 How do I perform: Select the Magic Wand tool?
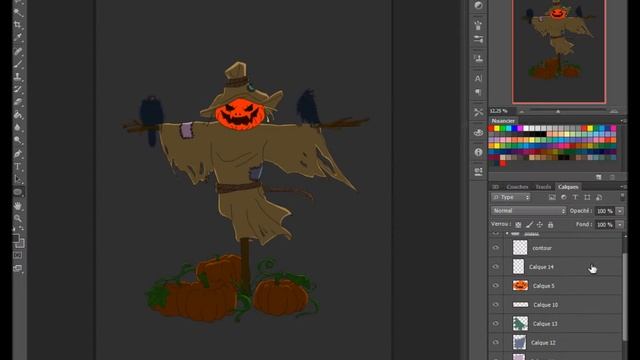point(18,12)
